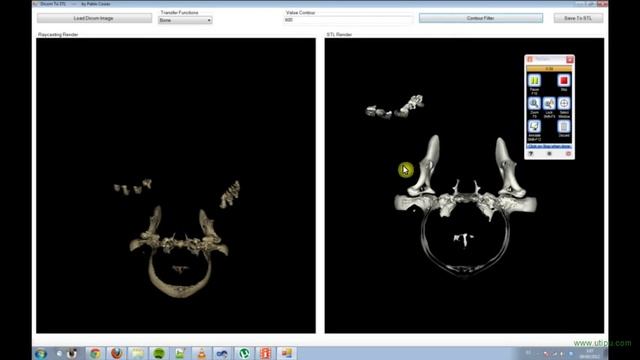Stop the recording with the red Stop icon

[564, 81]
